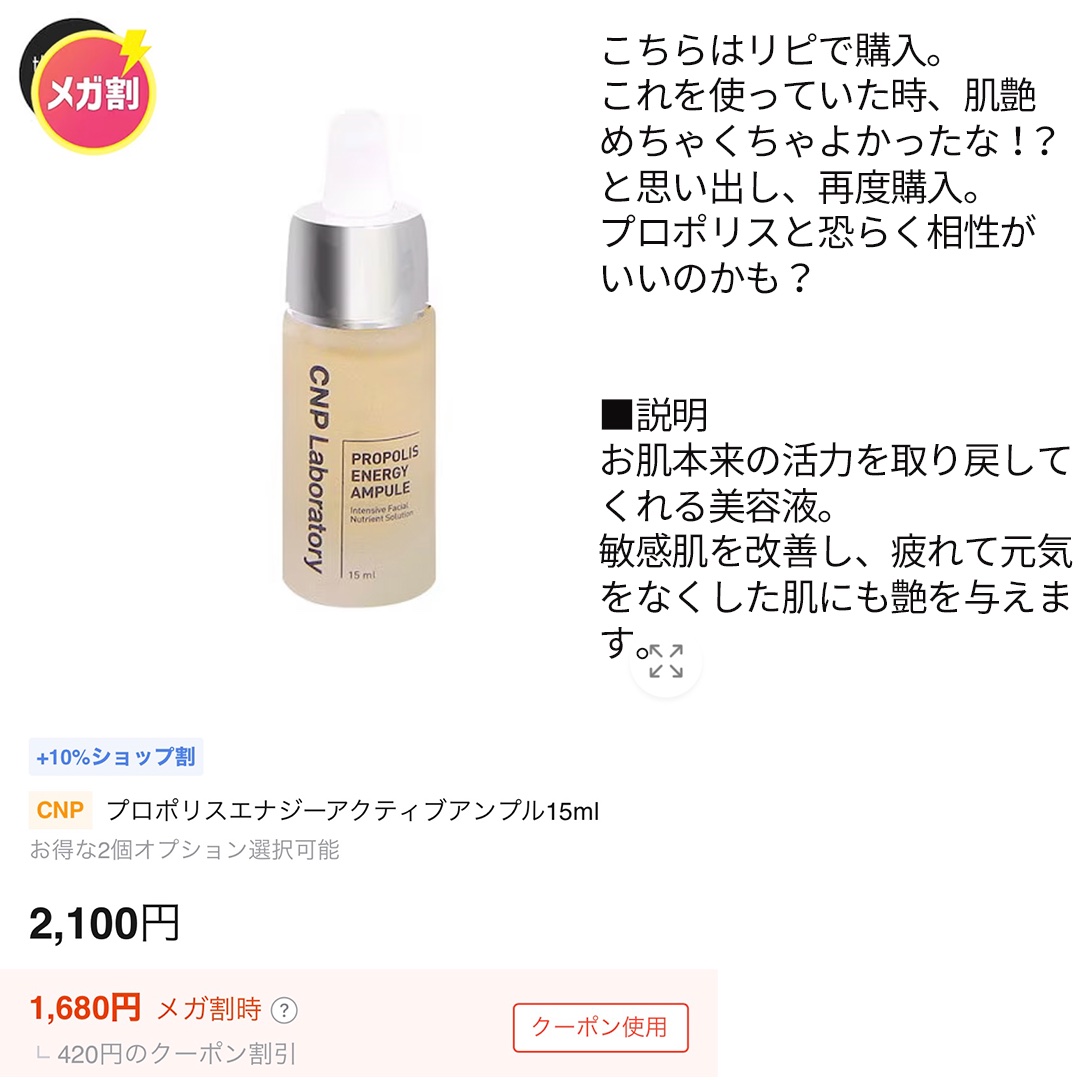Image resolution: width=1080 pixels, height=1080 pixels.
Task: Click the メガ割時 red label text
Action: coord(209,1009)
